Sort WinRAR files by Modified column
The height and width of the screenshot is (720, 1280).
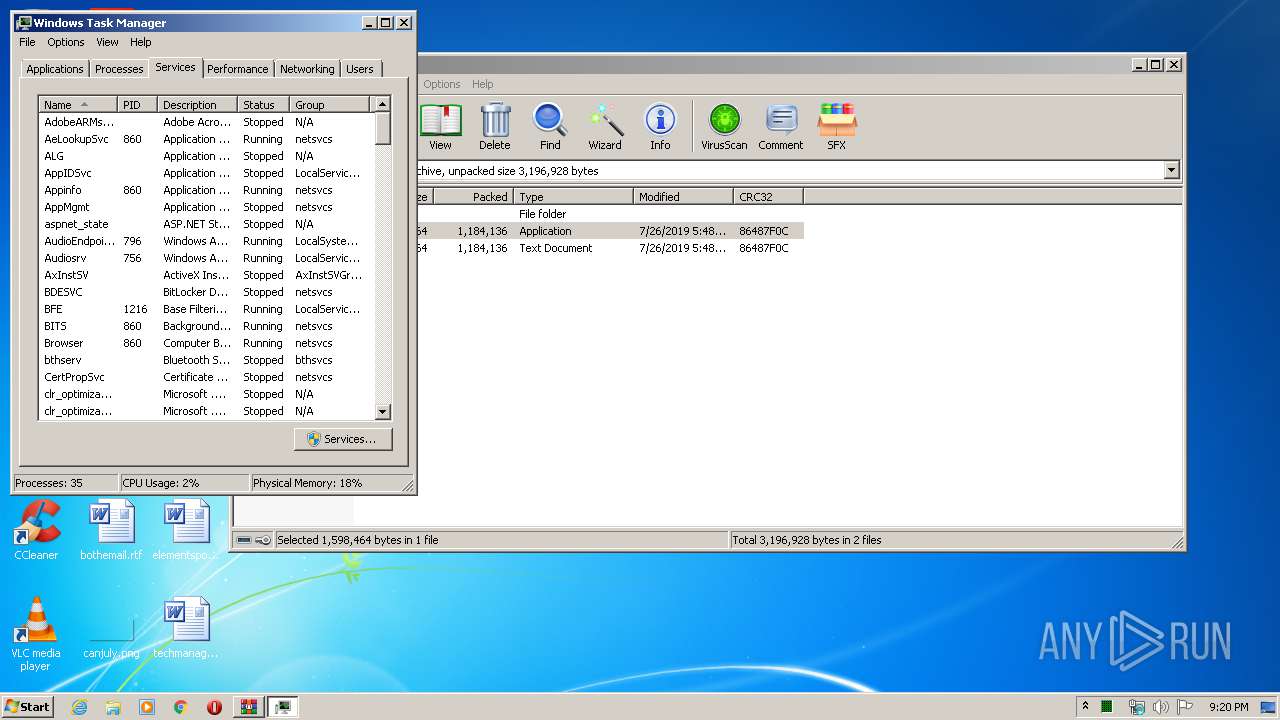point(684,197)
